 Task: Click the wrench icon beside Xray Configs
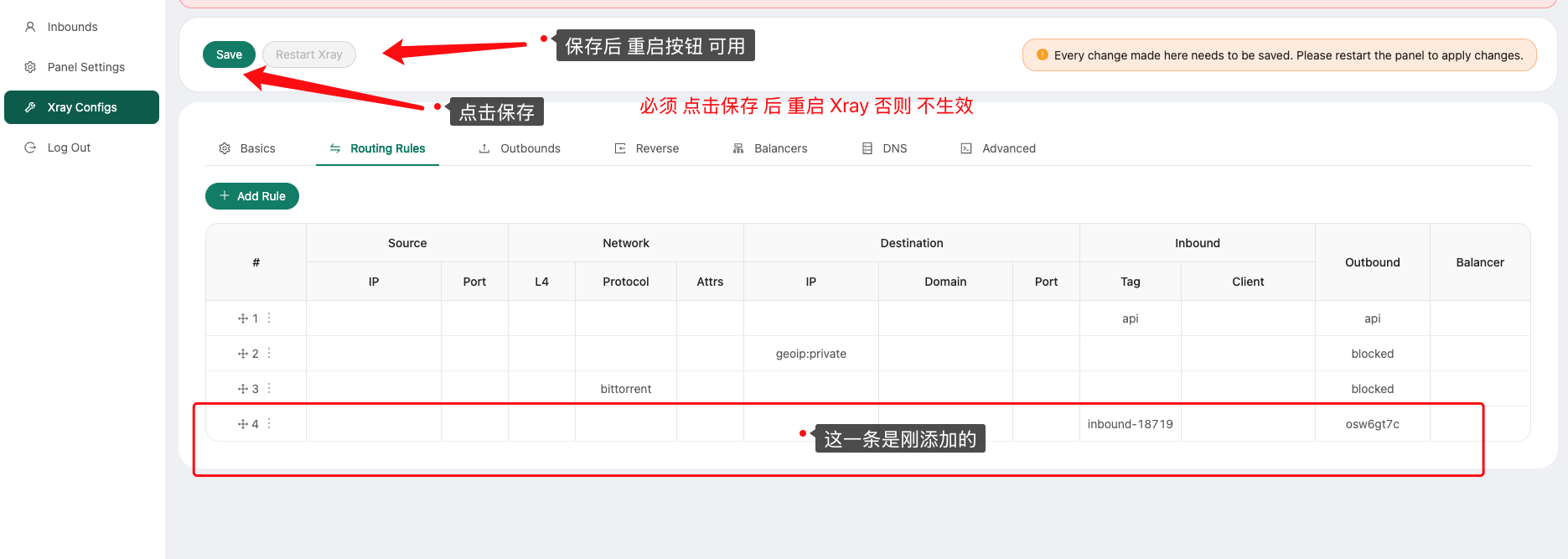(x=30, y=107)
